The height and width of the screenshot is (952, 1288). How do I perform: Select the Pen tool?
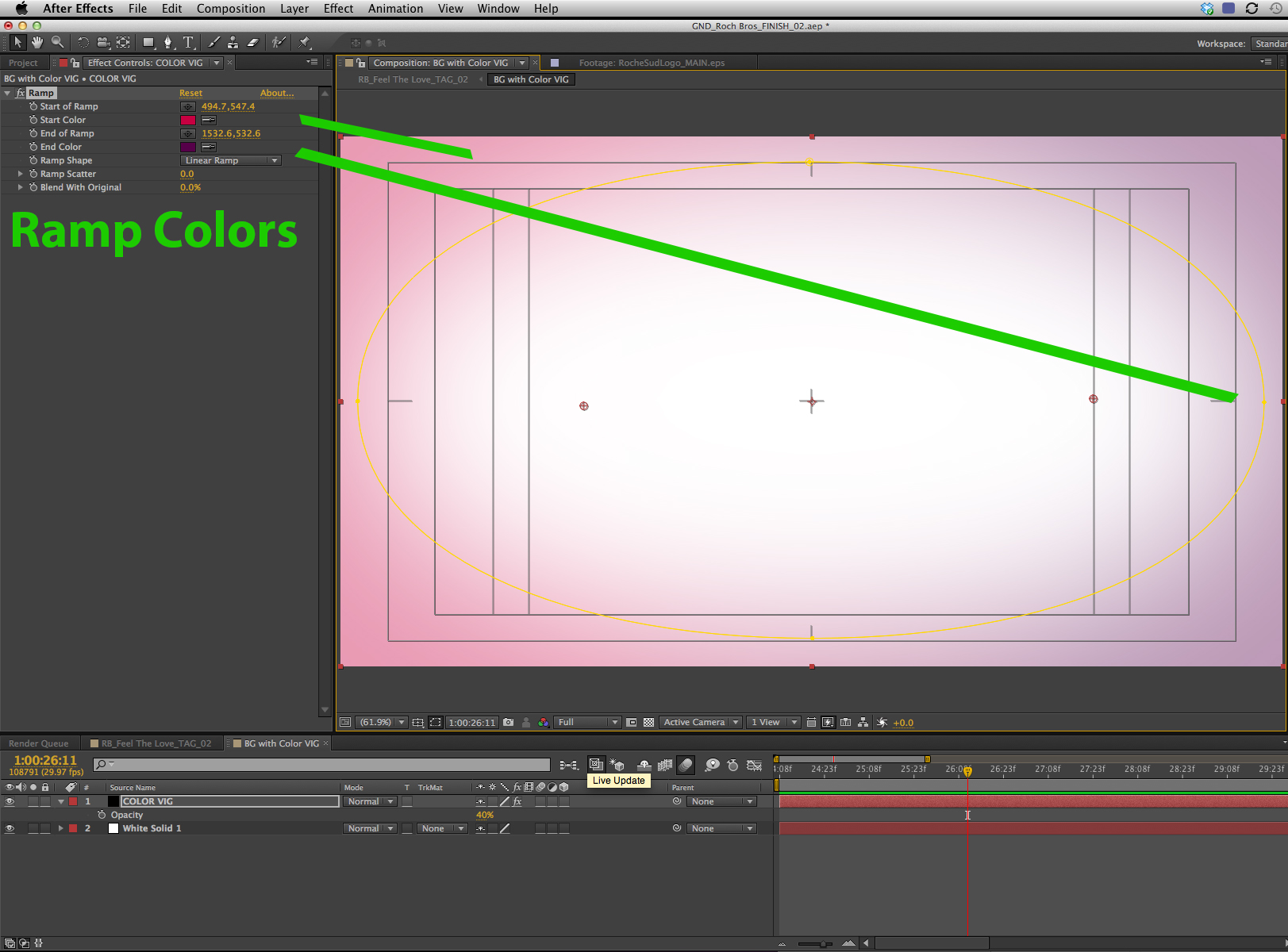click(x=167, y=42)
